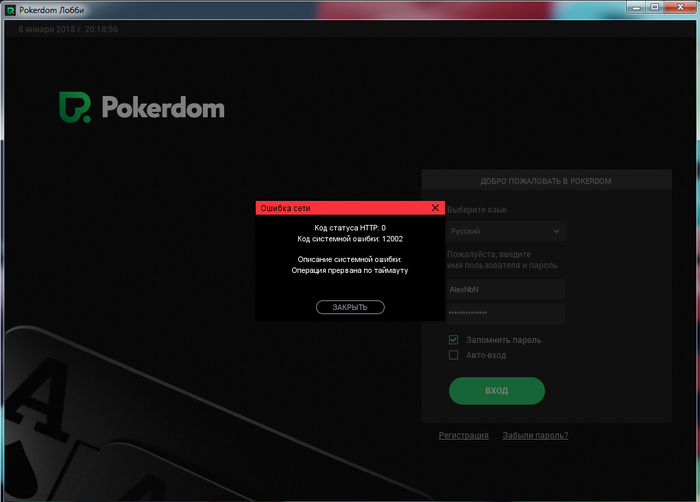700x502 pixels.
Task: Click the Операция прервана по таймауту text
Action: pos(350,270)
